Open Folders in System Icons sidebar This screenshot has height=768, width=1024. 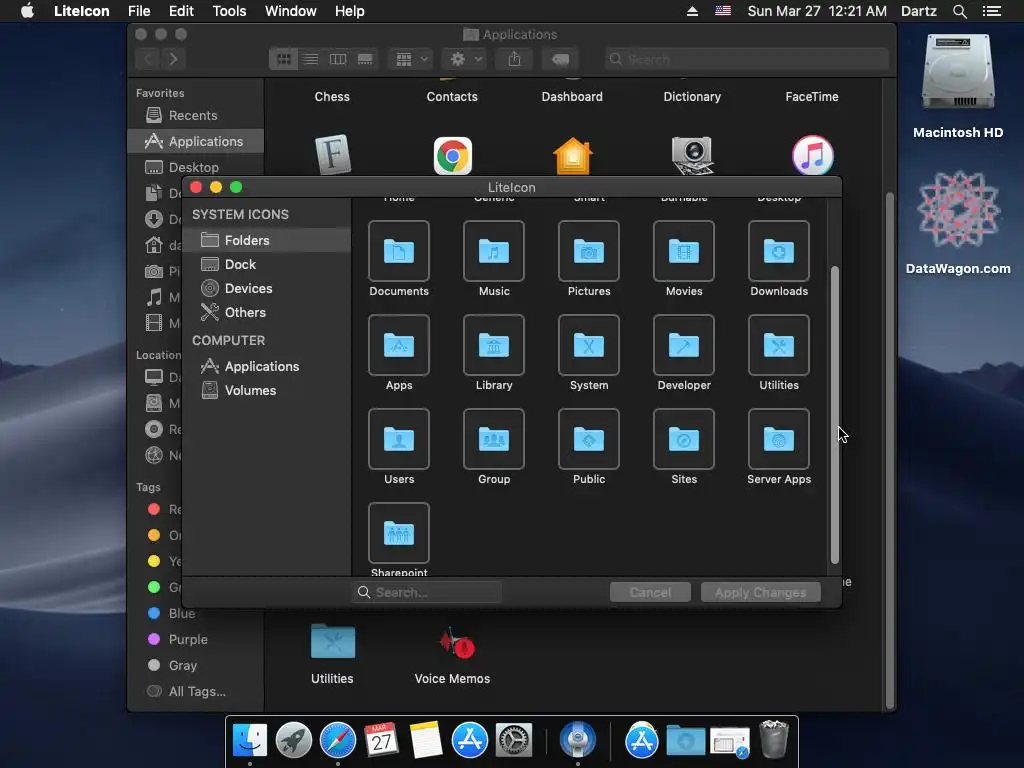pos(266,240)
